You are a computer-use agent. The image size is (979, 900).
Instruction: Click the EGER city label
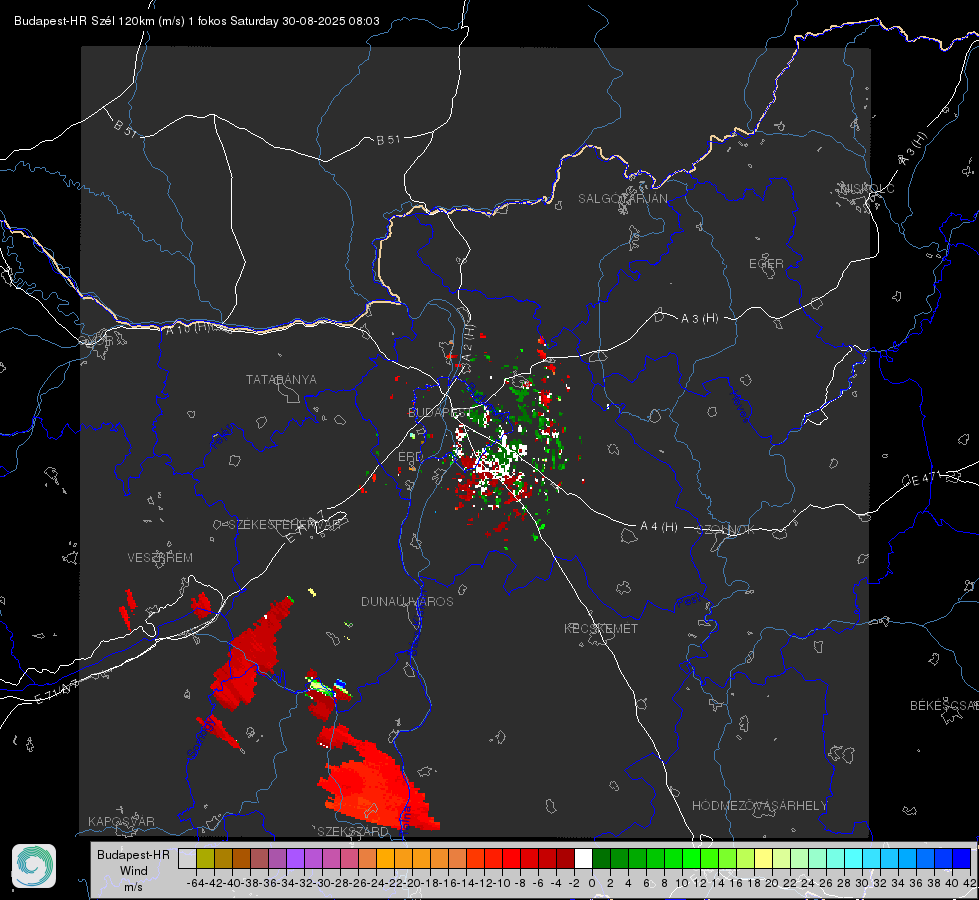click(x=766, y=264)
